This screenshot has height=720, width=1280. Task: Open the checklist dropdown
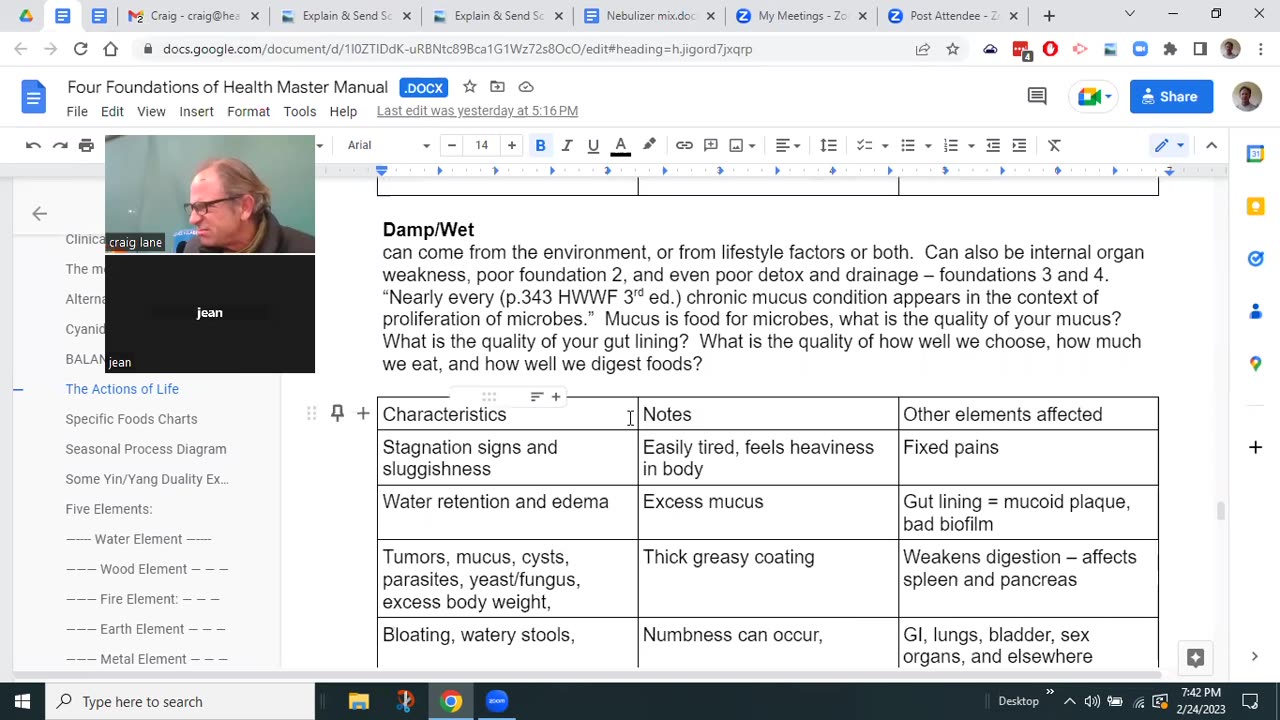tap(872, 146)
